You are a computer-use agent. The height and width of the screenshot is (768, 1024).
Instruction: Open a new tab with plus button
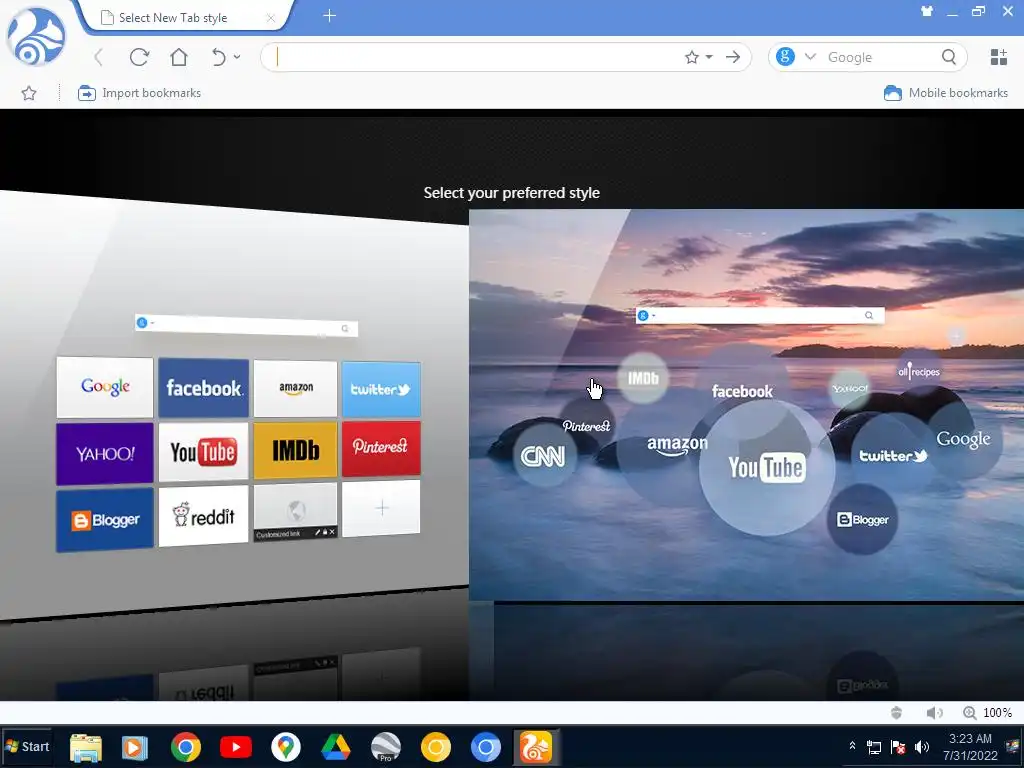point(330,16)
